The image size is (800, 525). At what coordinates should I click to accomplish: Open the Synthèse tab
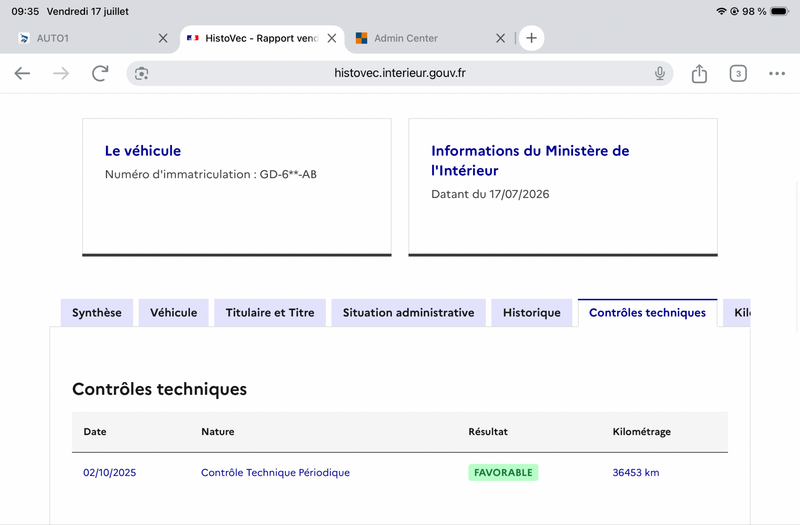96,313
